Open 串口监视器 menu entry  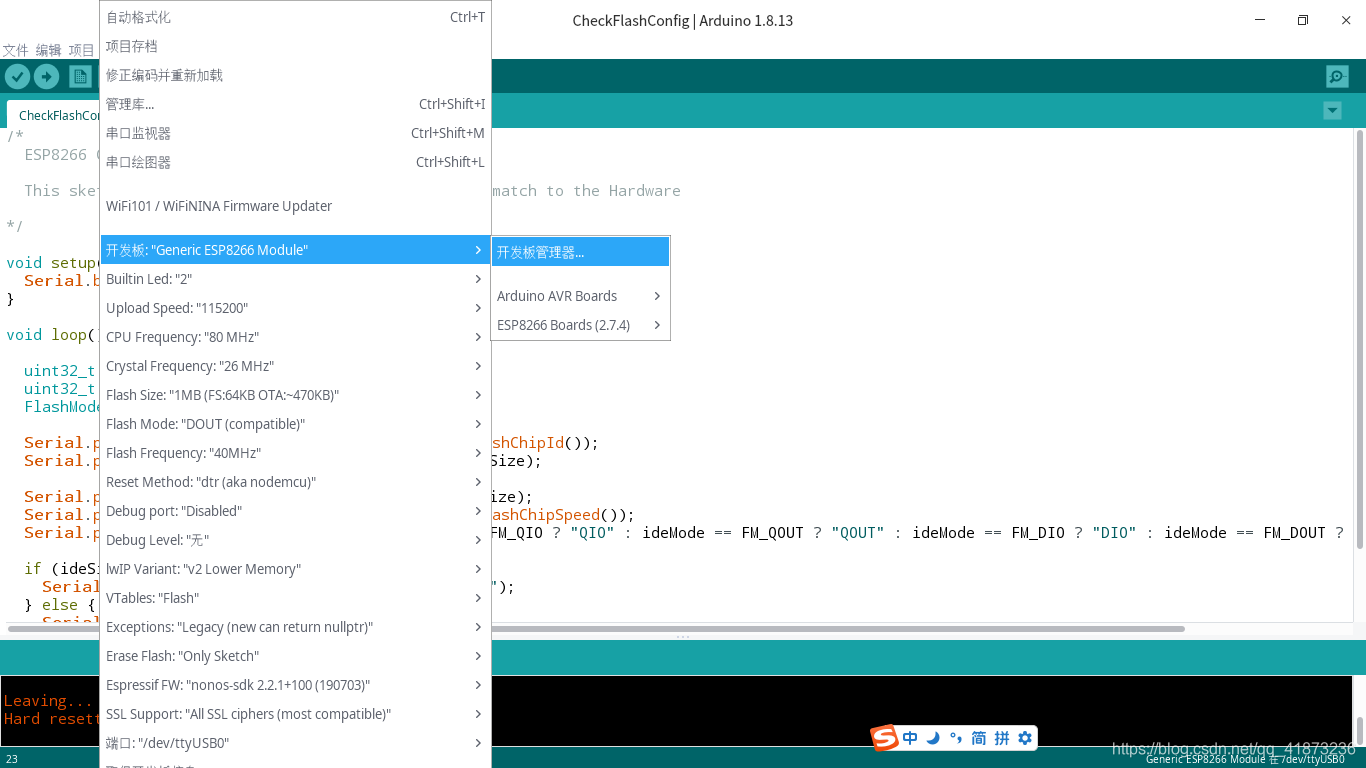point(296,133)
